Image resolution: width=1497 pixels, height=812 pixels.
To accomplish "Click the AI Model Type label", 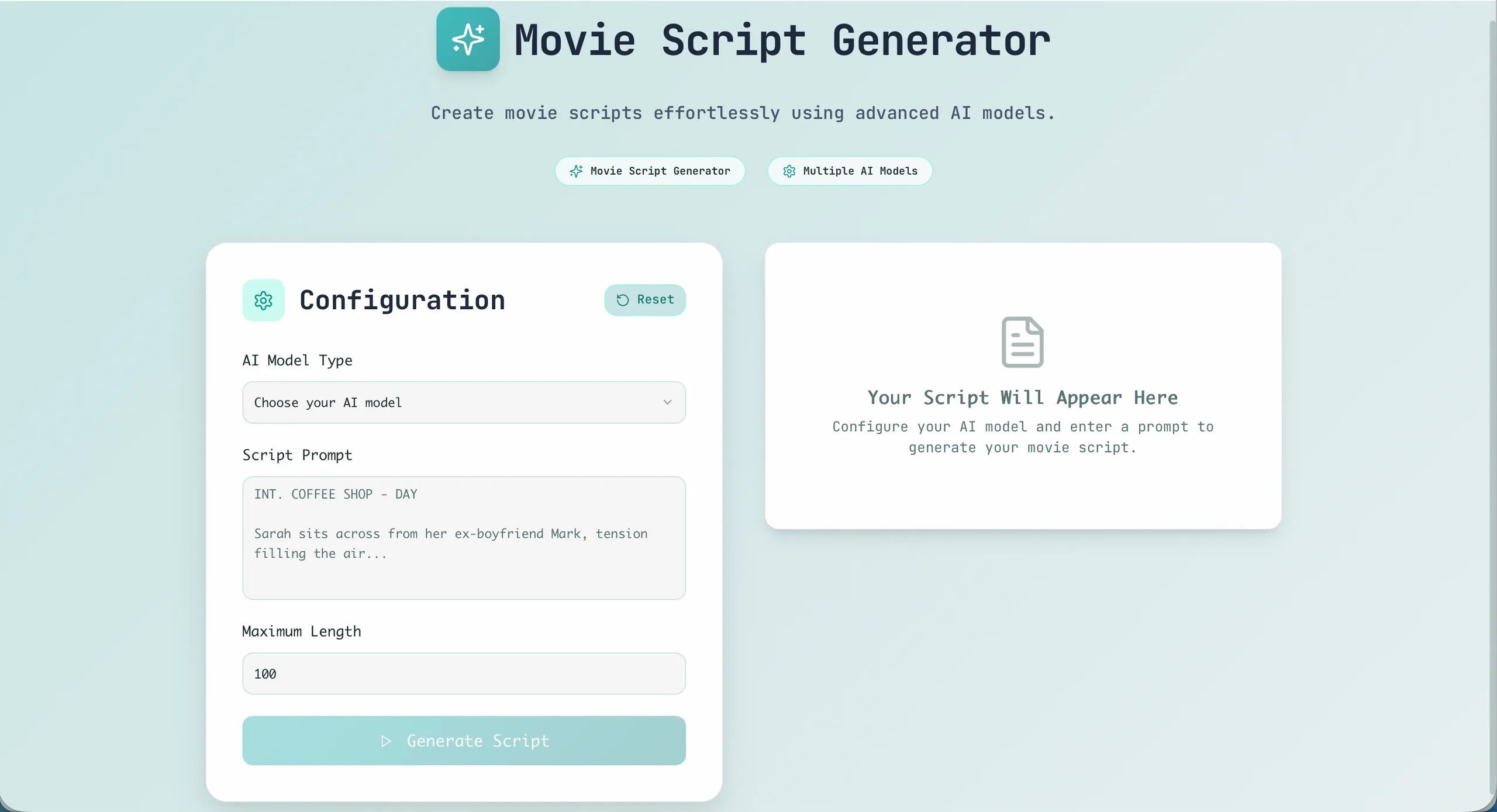I will pyautogui.click(x=297, y=360).
